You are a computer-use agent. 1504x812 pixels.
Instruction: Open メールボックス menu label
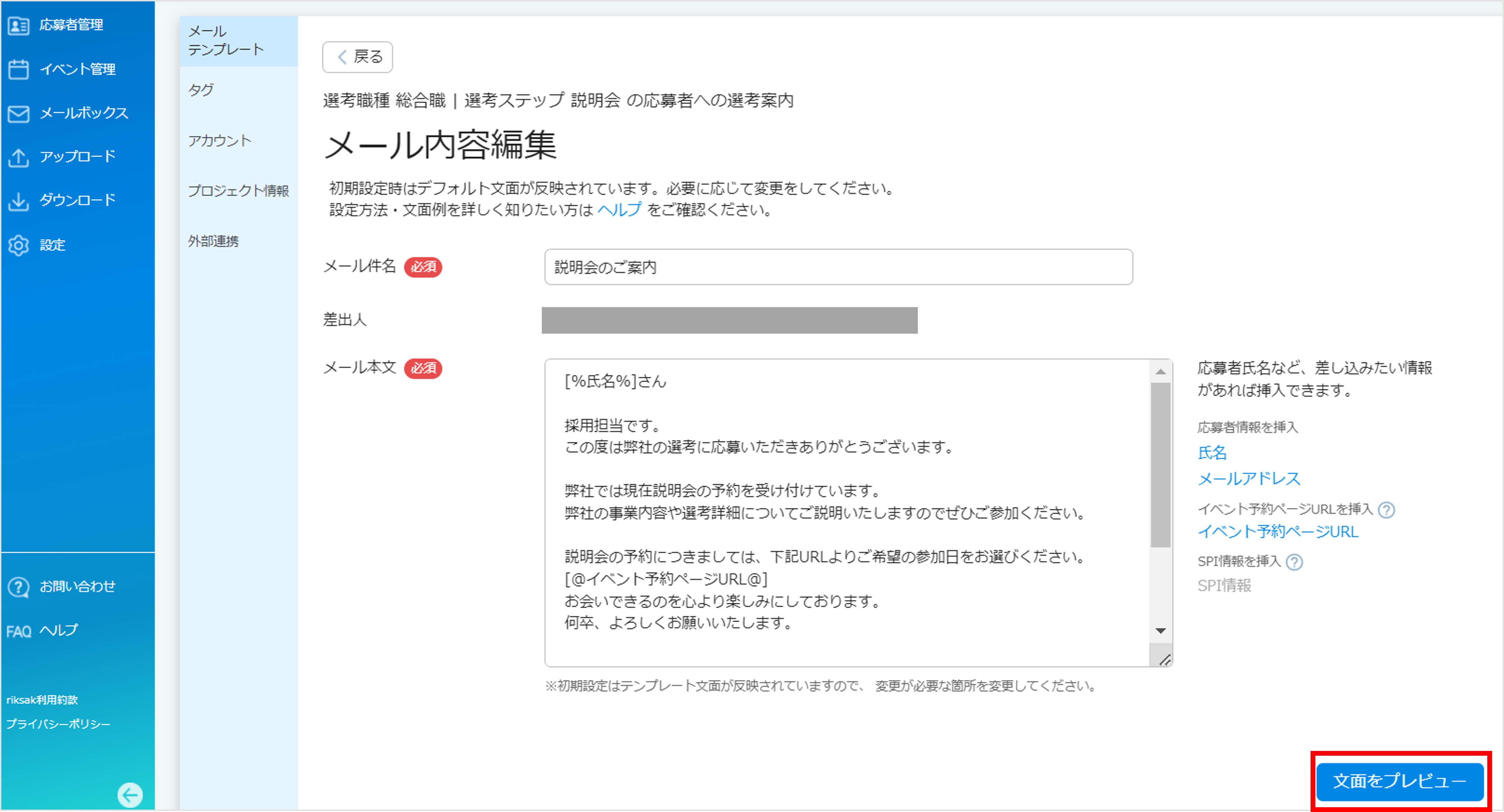(x=84, y=113)
